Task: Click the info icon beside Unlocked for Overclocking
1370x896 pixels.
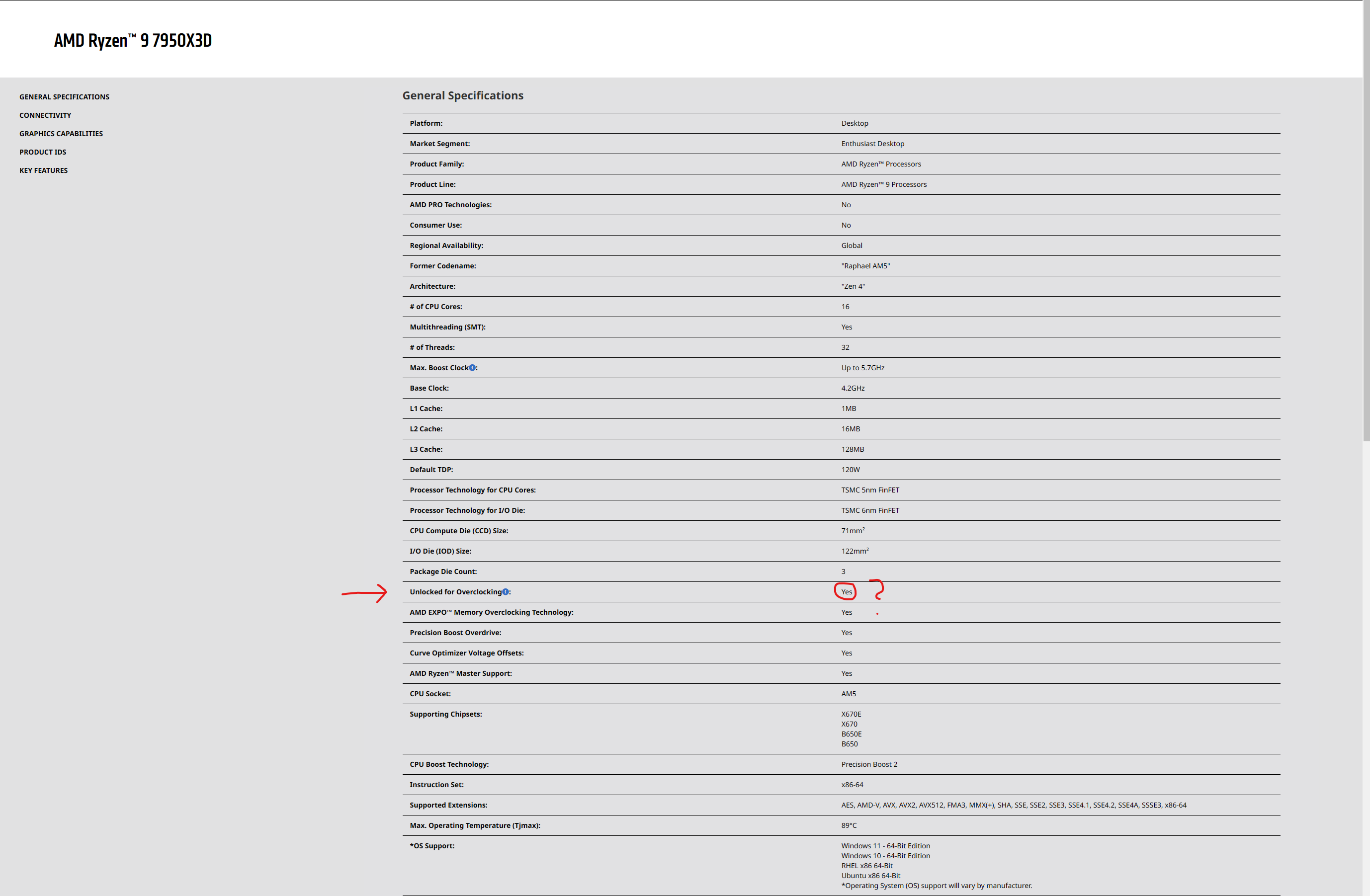Action: 506,591
